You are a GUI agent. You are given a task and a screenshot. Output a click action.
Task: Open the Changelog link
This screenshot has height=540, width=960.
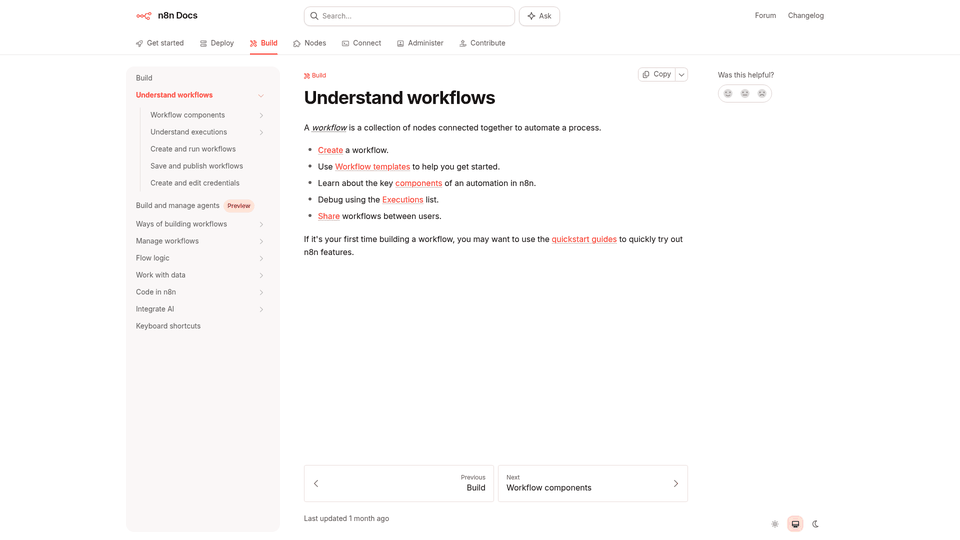coord(806,16)
